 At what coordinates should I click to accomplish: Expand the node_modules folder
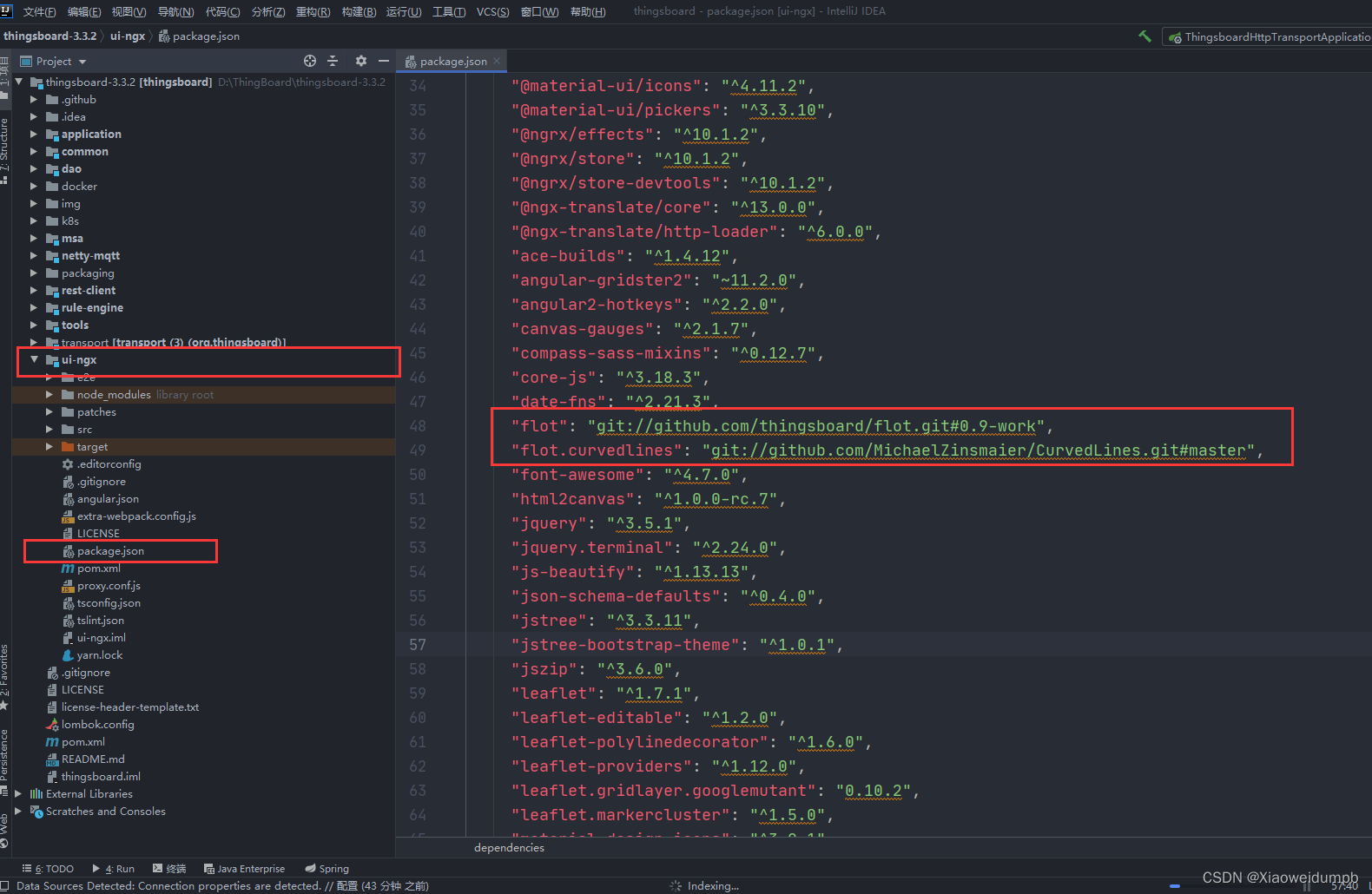[x=49, y=394]
